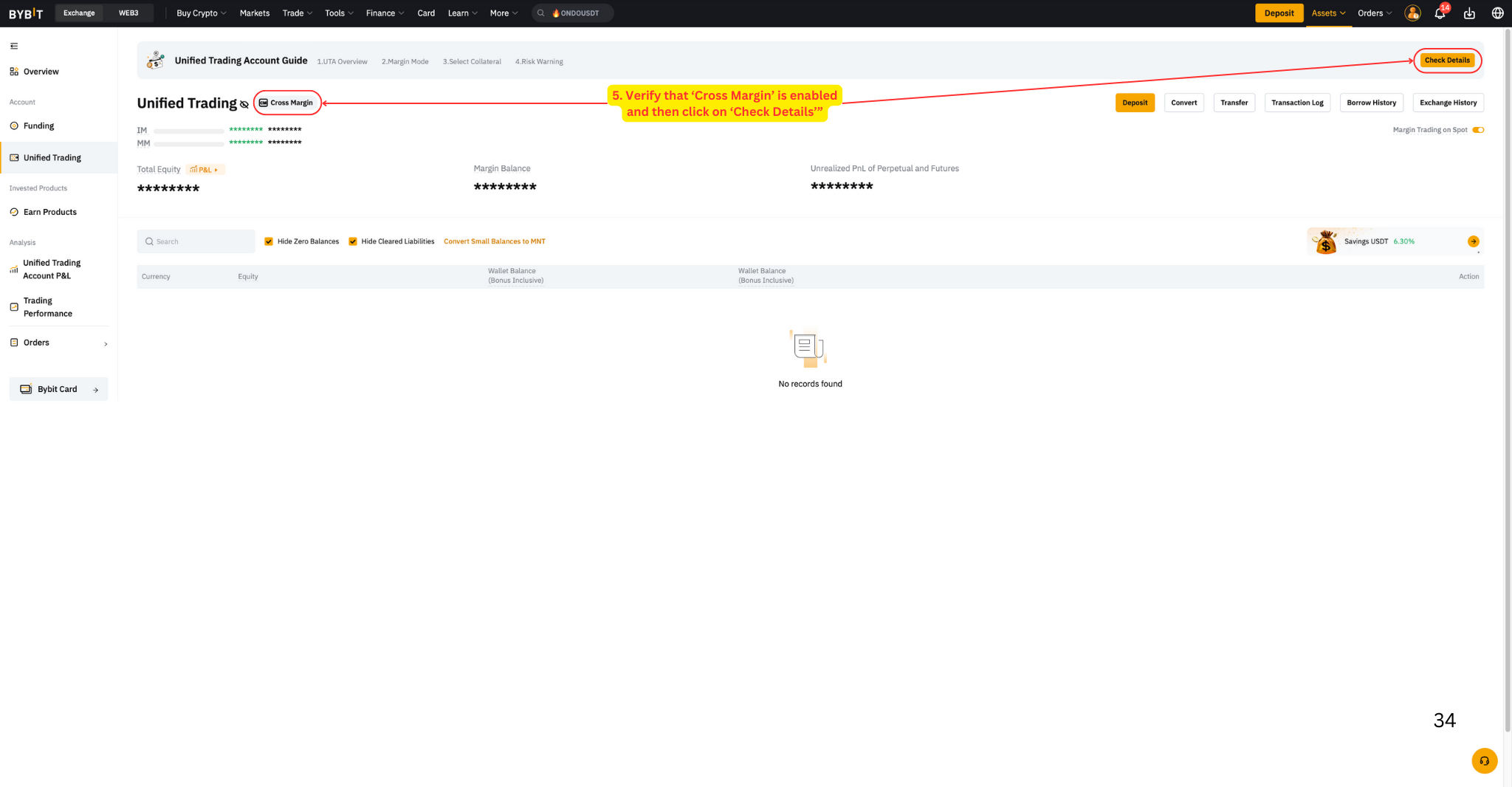Open the customer support headset icon
The image size is (1512, 787).
[1484, 760]
